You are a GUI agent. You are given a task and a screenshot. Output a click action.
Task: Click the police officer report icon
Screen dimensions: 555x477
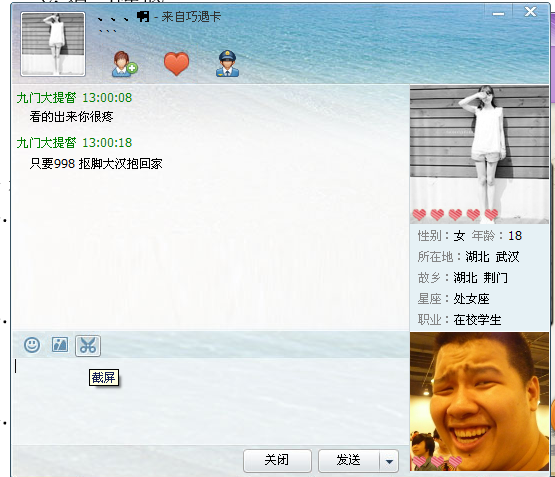pos(227,64)
